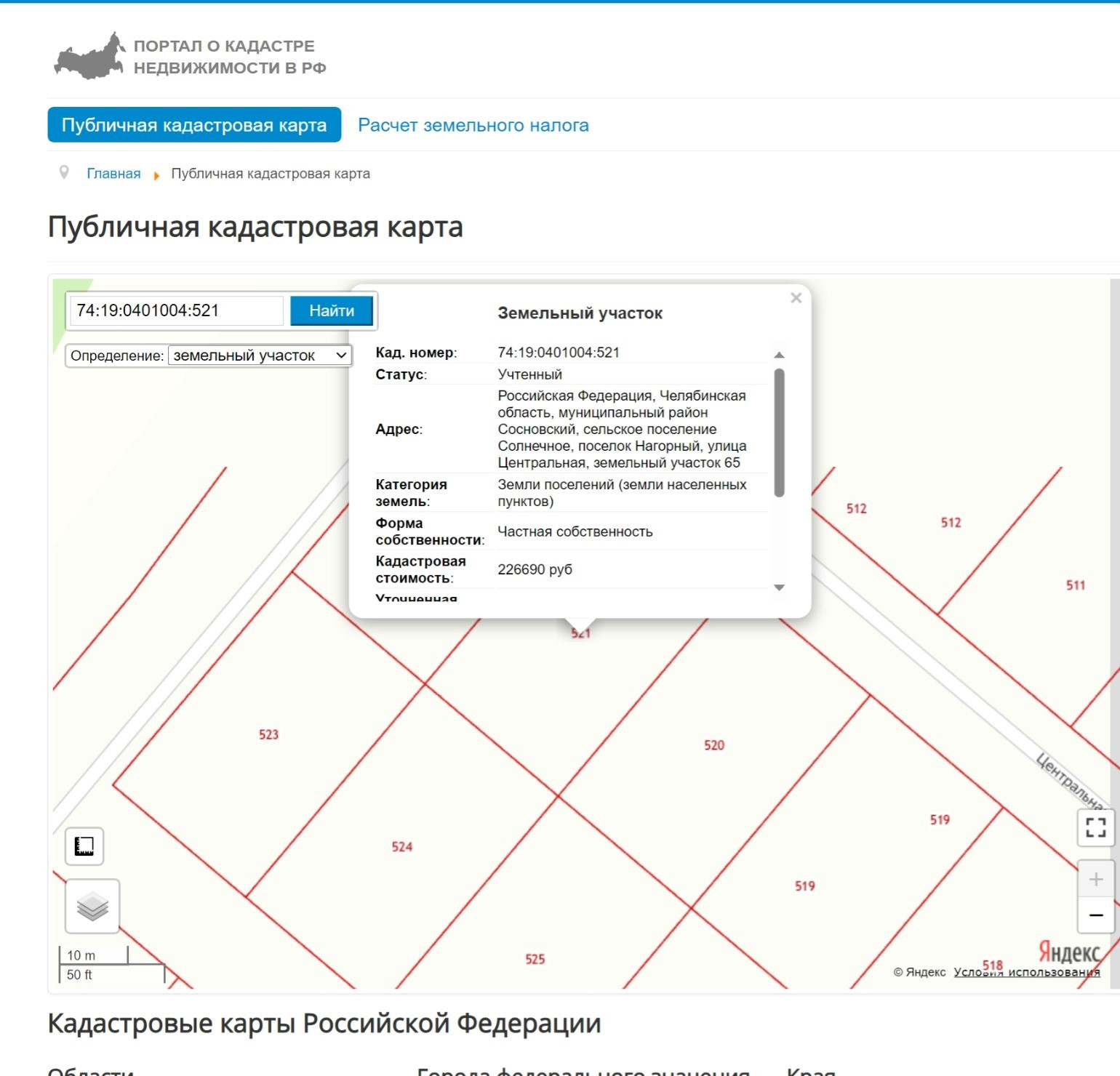Select parcel 524 on the map
The image size is (1120, 1076).
(x=402, y=847)
